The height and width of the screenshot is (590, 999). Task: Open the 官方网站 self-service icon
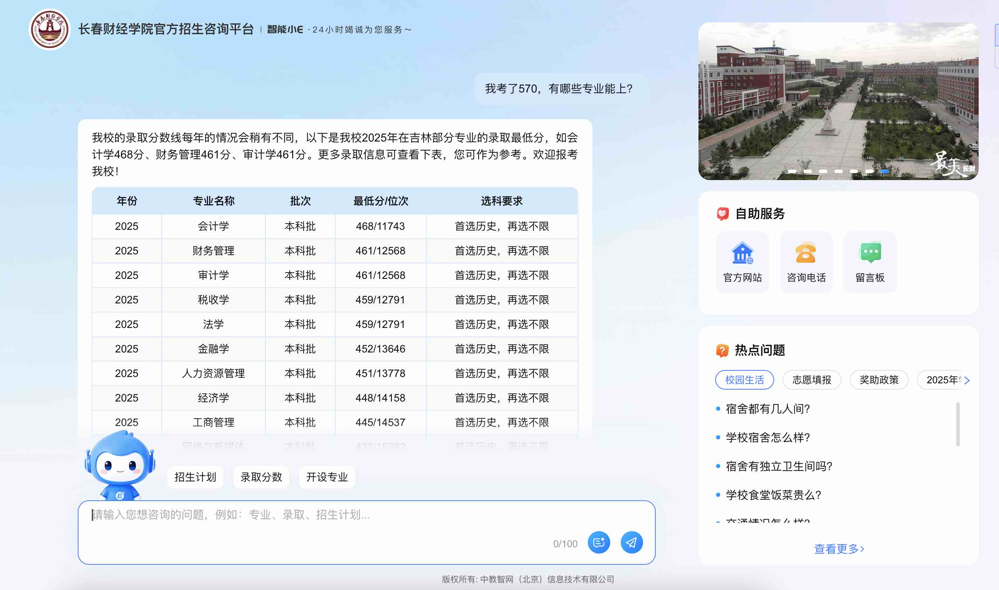pyautogui.click(x=742, y=261)
